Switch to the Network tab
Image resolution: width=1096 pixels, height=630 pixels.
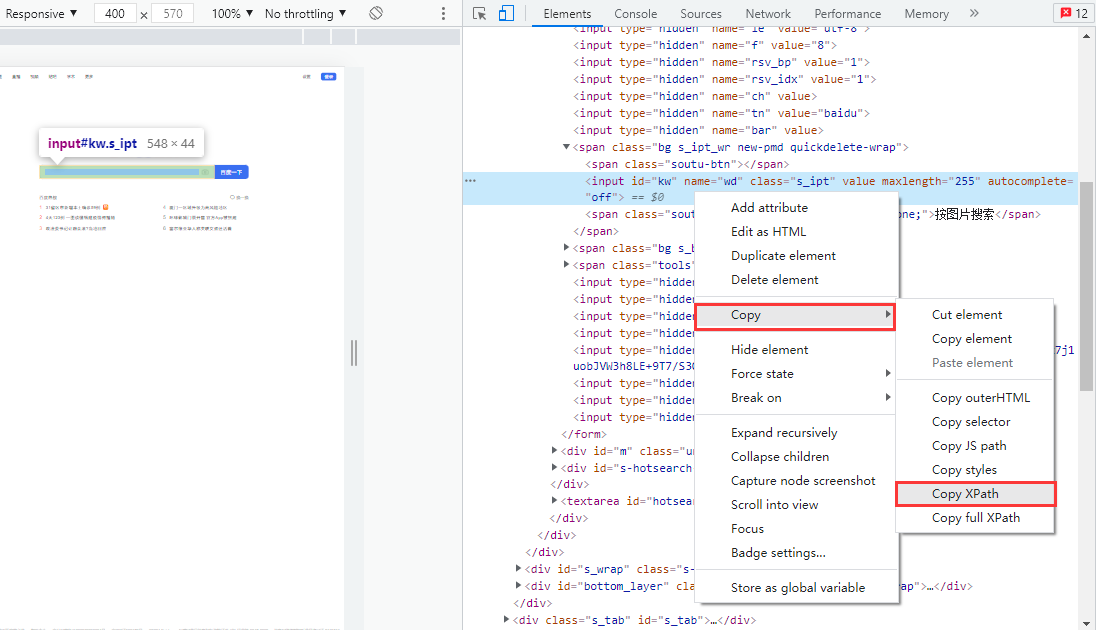click(767, 13)
